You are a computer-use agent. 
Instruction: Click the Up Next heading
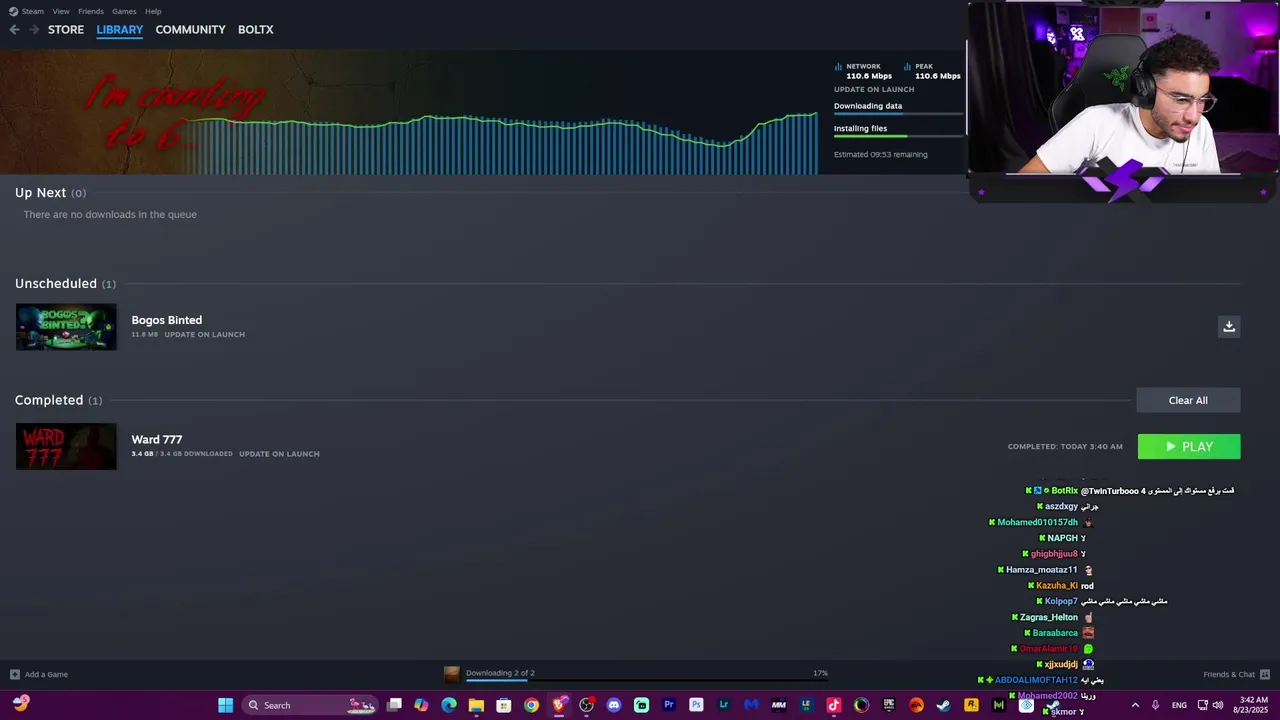pyautogui.click(x=41, y=193)
